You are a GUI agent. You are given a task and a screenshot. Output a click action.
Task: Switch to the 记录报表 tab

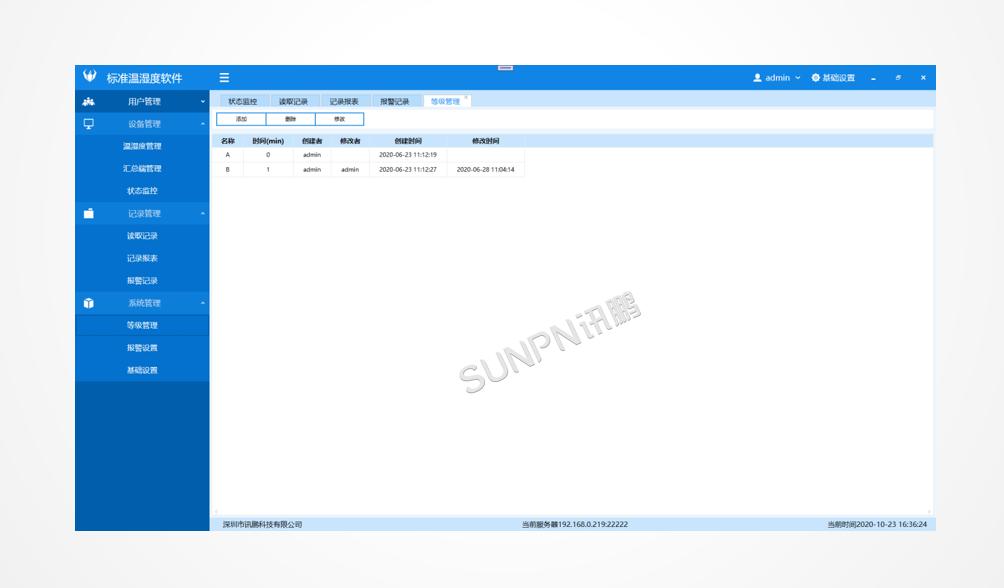point(344,102)
